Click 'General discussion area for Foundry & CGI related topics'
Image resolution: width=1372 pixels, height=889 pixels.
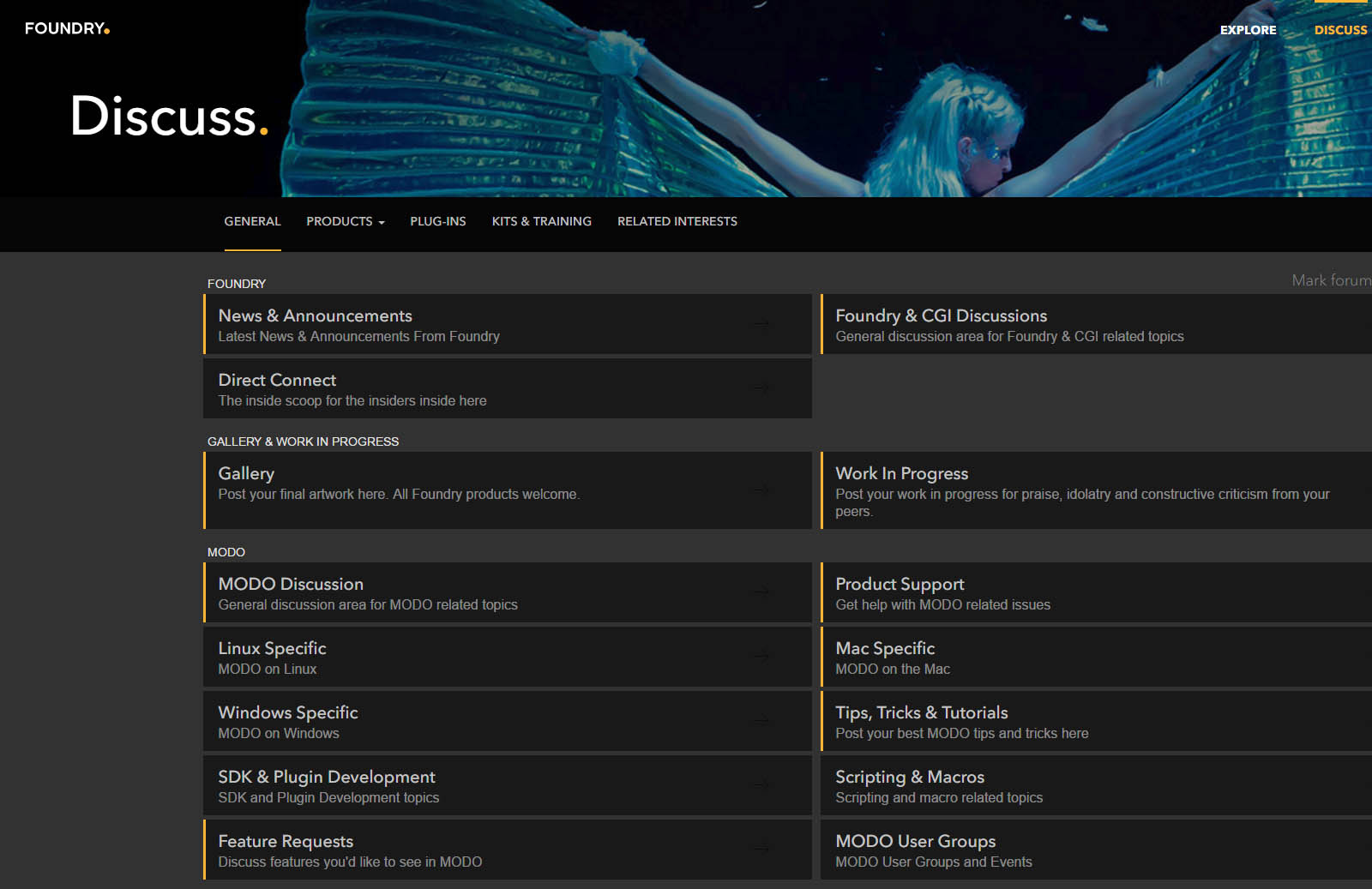1009,336
